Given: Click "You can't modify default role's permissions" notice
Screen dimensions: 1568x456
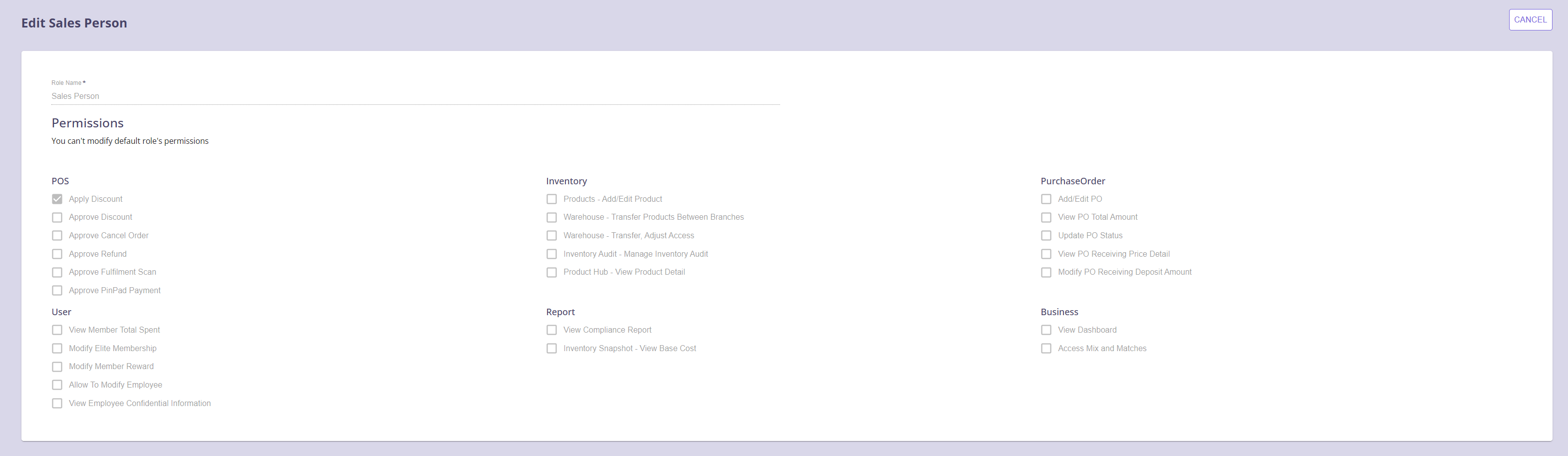Looking at the screenshot, I should 130,141.
